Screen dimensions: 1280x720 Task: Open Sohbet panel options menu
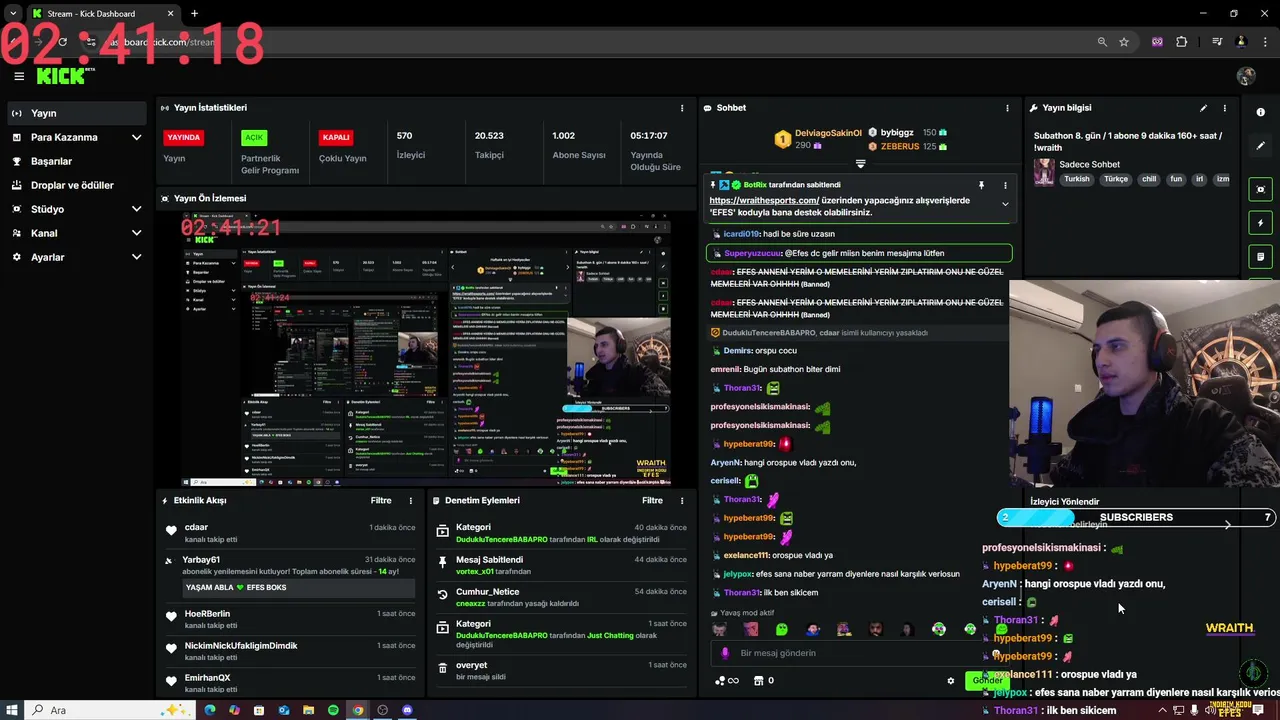tap(1007, 108)
